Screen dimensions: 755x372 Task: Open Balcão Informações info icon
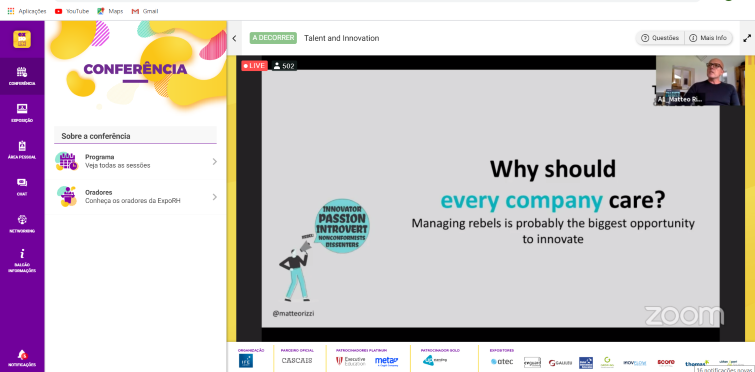22,261
